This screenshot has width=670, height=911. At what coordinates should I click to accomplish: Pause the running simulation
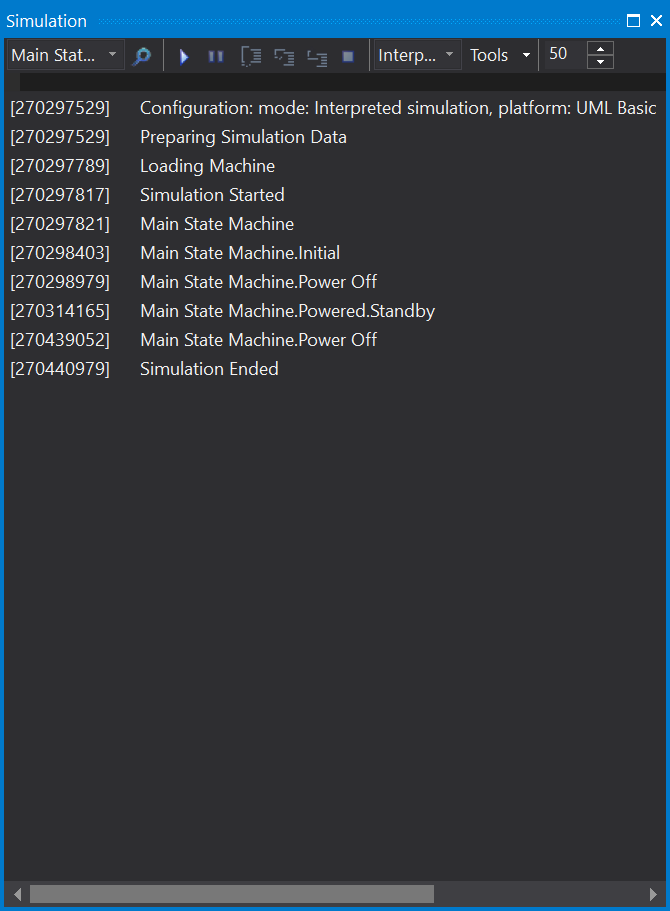click(x=216, y=56)
